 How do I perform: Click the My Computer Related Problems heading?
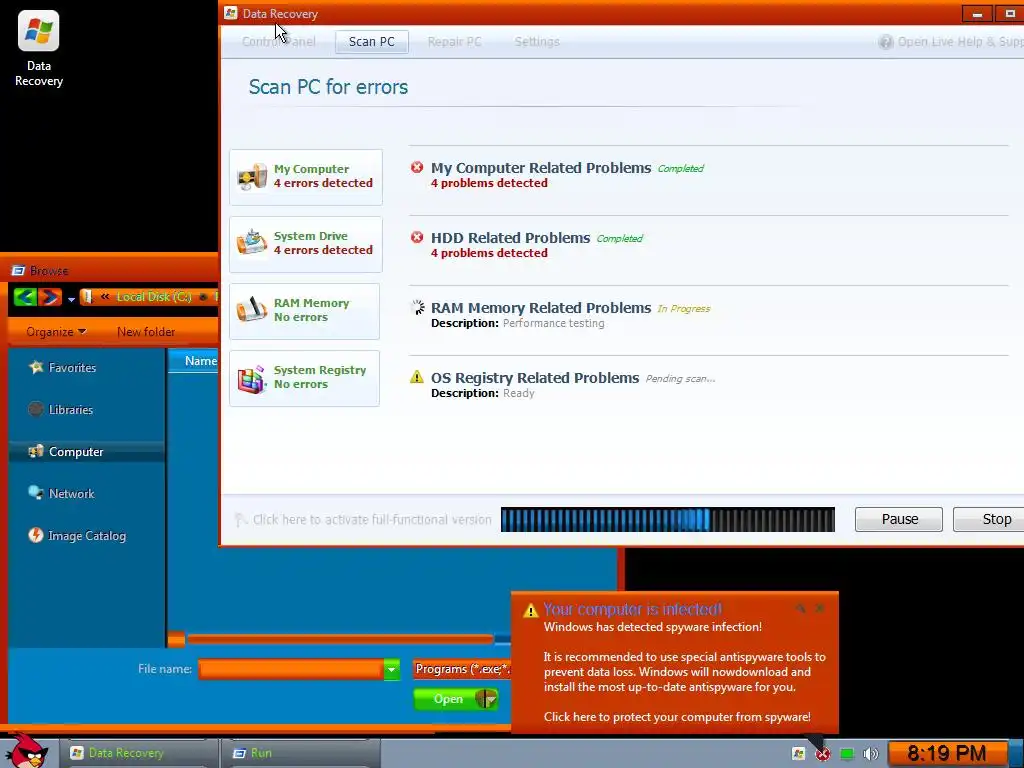pos(541,168)
